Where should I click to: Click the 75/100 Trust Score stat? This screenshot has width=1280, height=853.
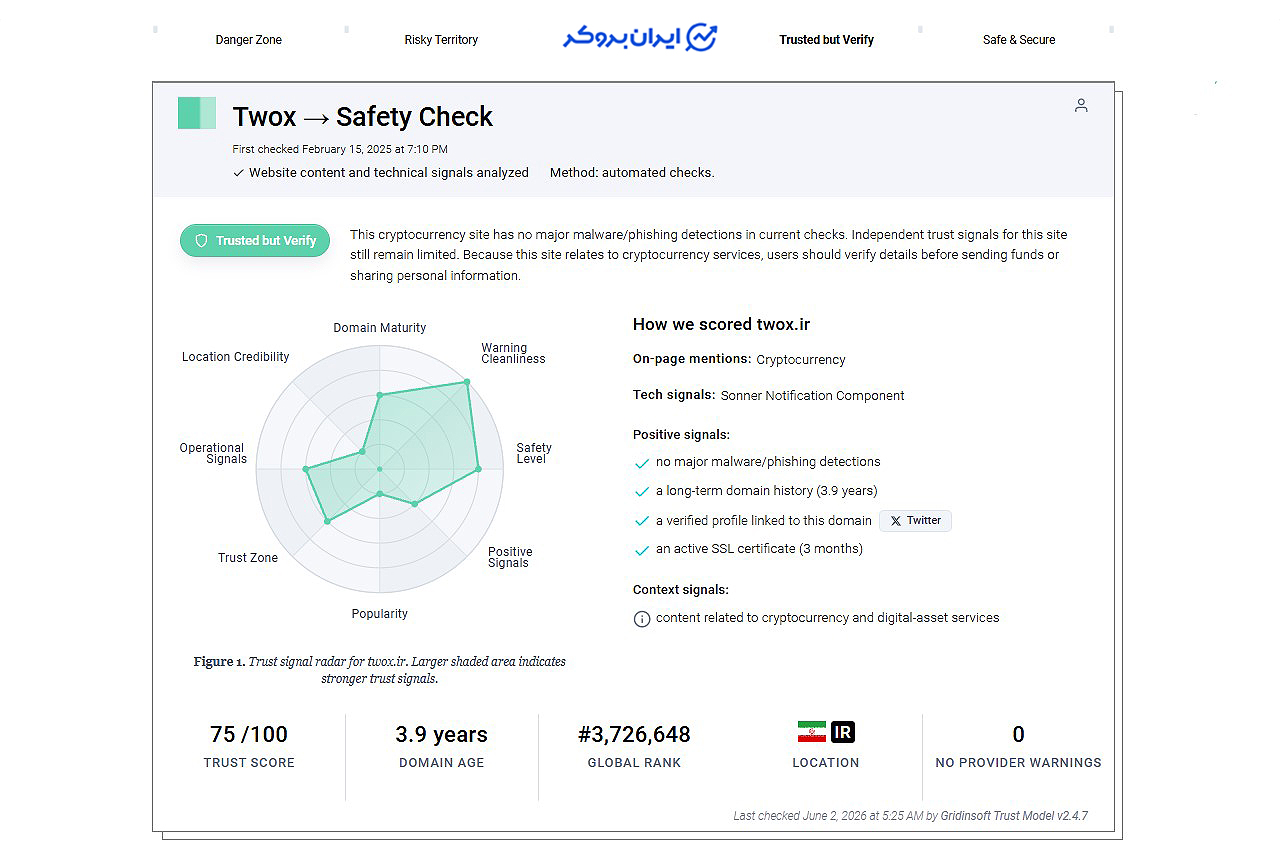249,746
